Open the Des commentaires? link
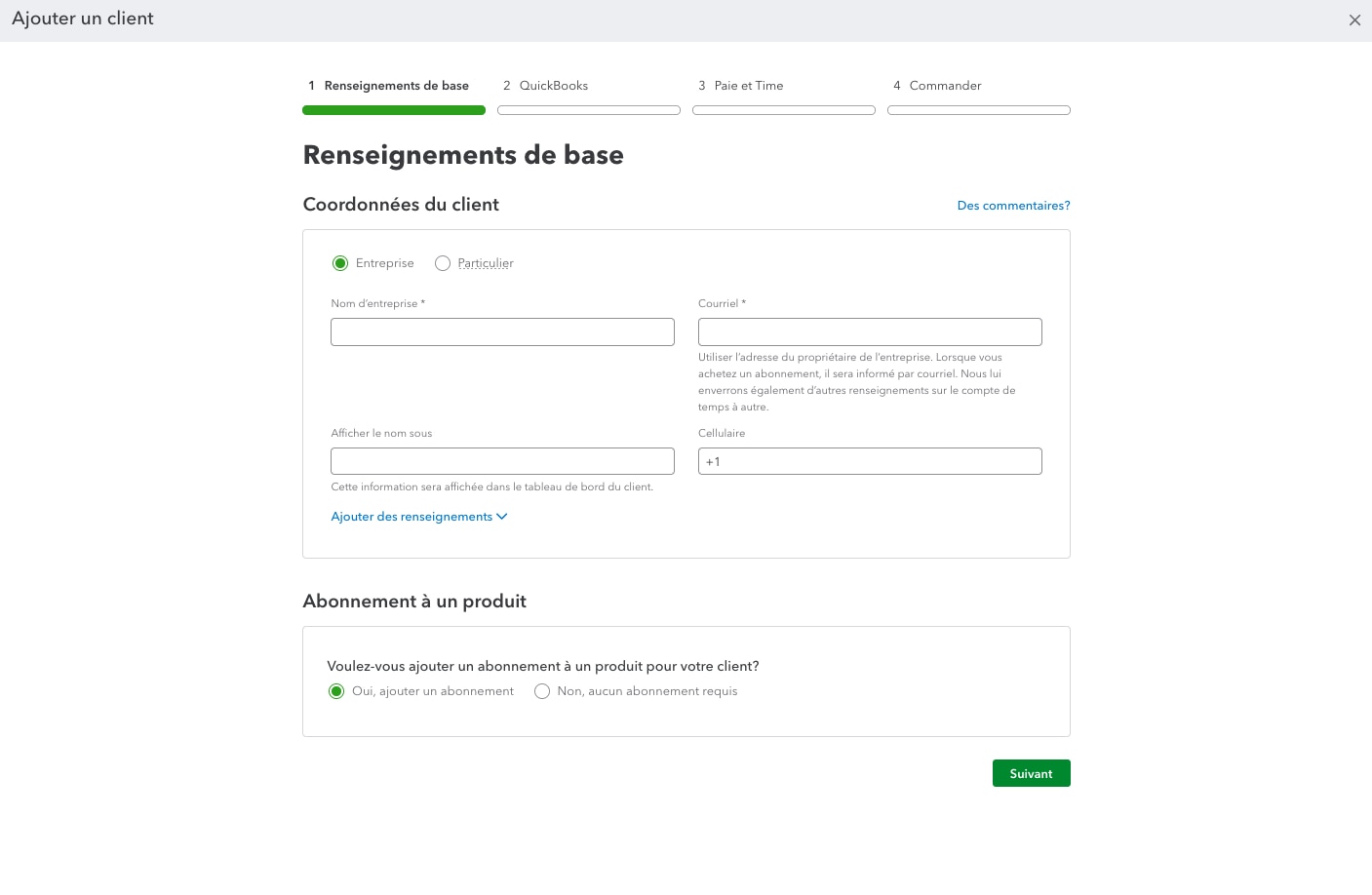Viewport: 1372px width, 895px height. coord(1013,206)
